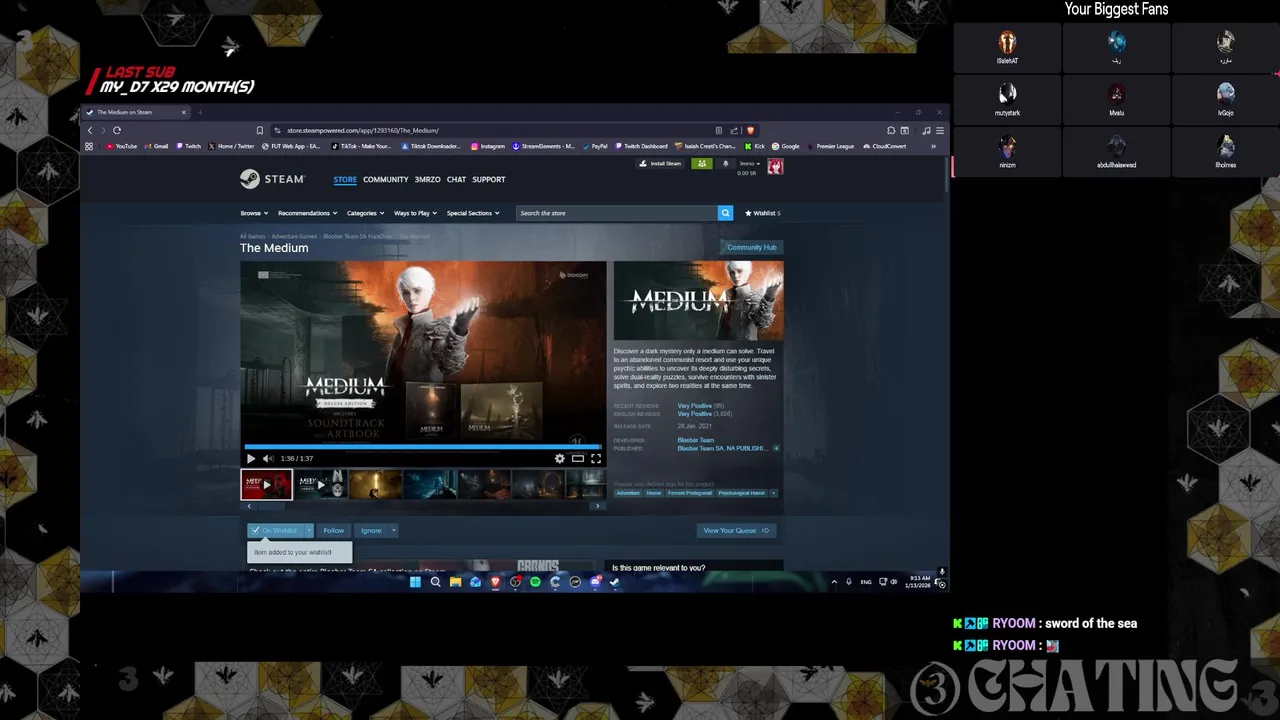Open Windows taskbar search

[435, 582]
